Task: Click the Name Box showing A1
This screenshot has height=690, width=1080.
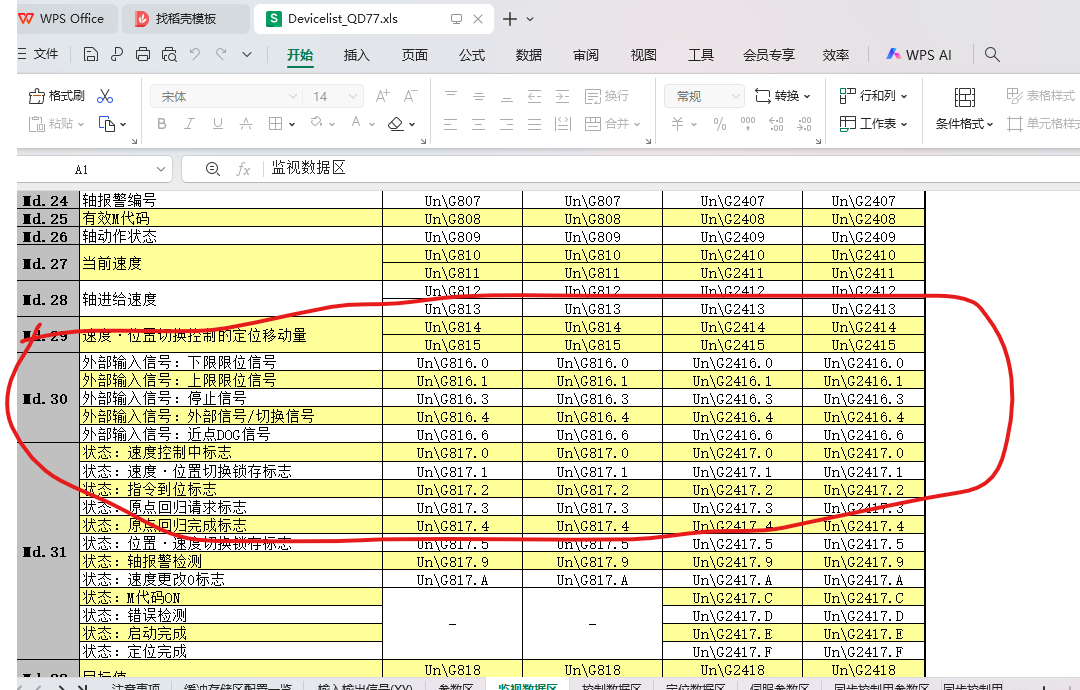Action: point(82,169)
